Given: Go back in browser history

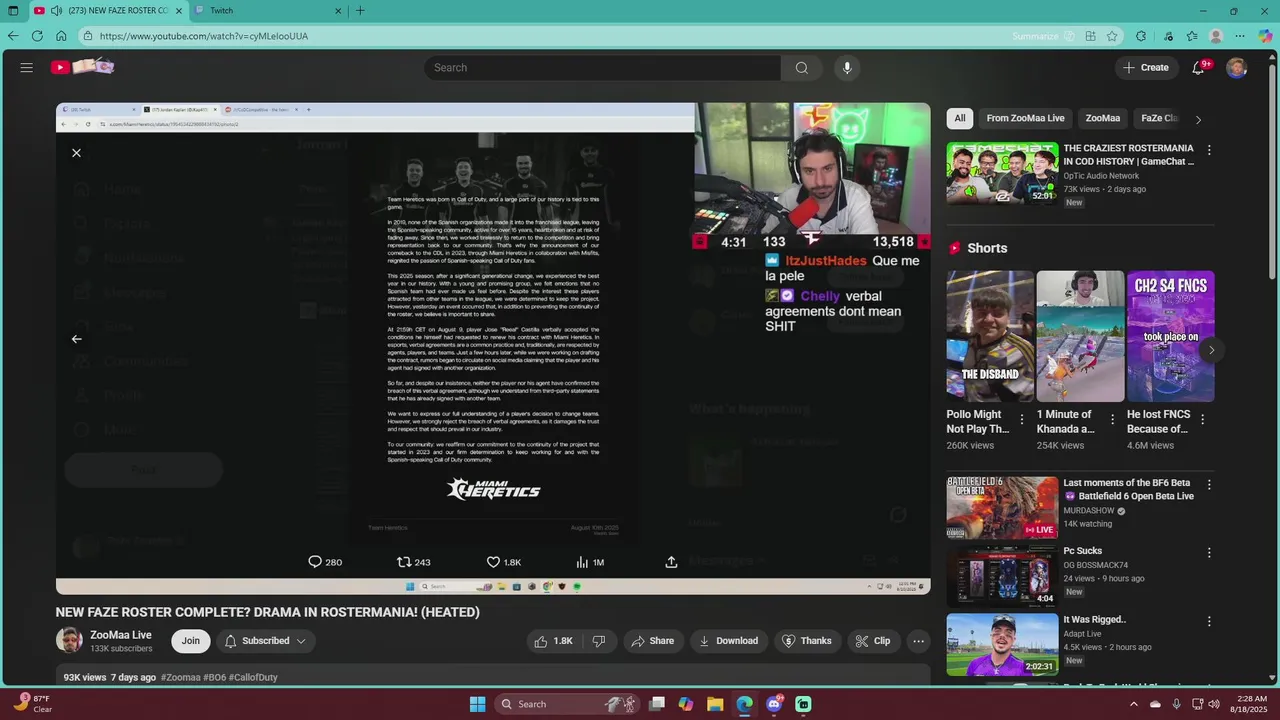Looking at the screenshot, I should [x=13, y=36].
